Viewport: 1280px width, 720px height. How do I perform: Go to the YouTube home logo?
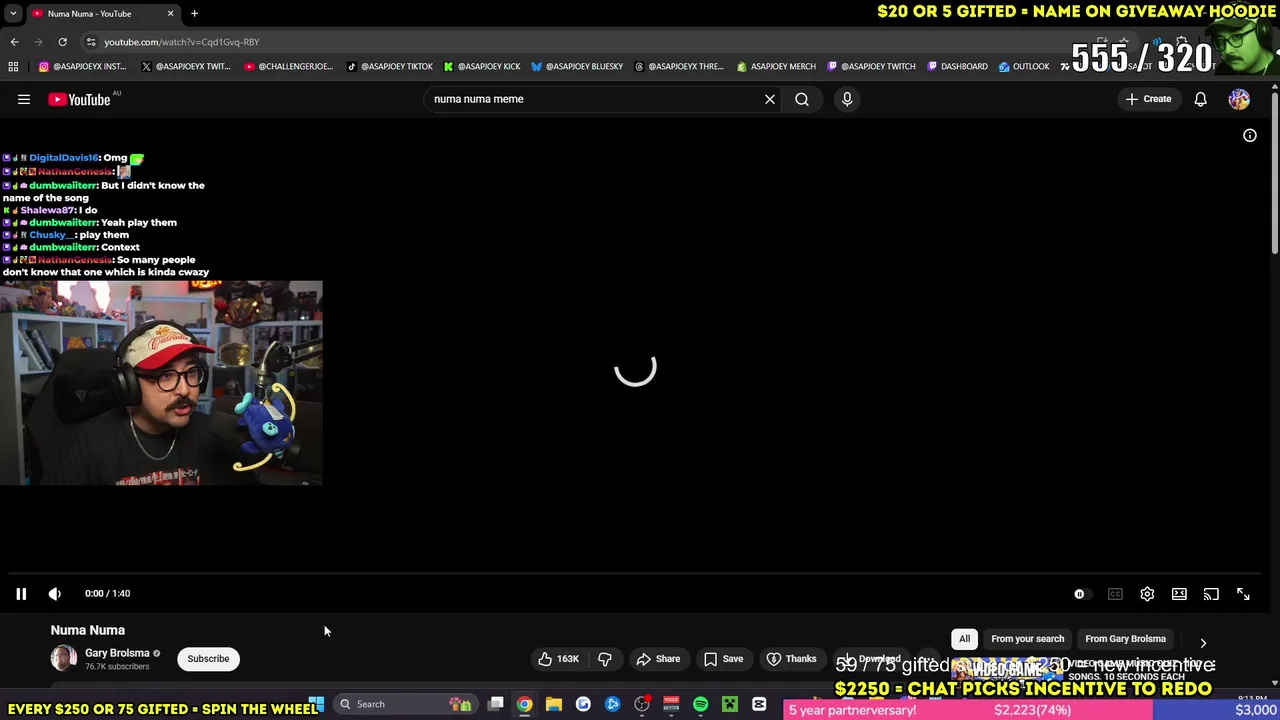click(x=79, y=99)
